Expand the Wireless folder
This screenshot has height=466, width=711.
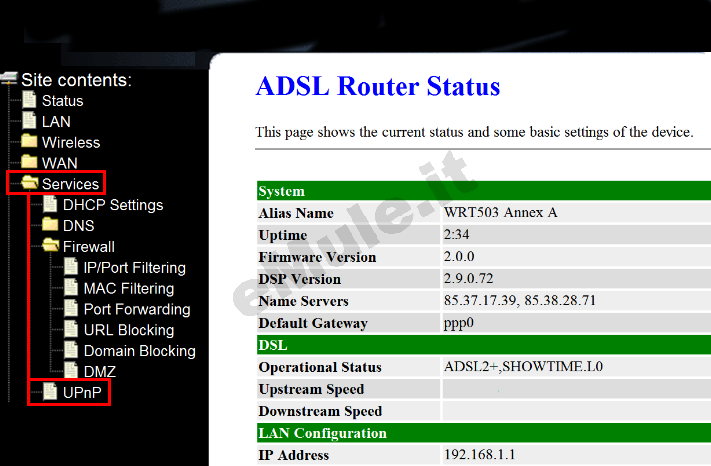29,141
